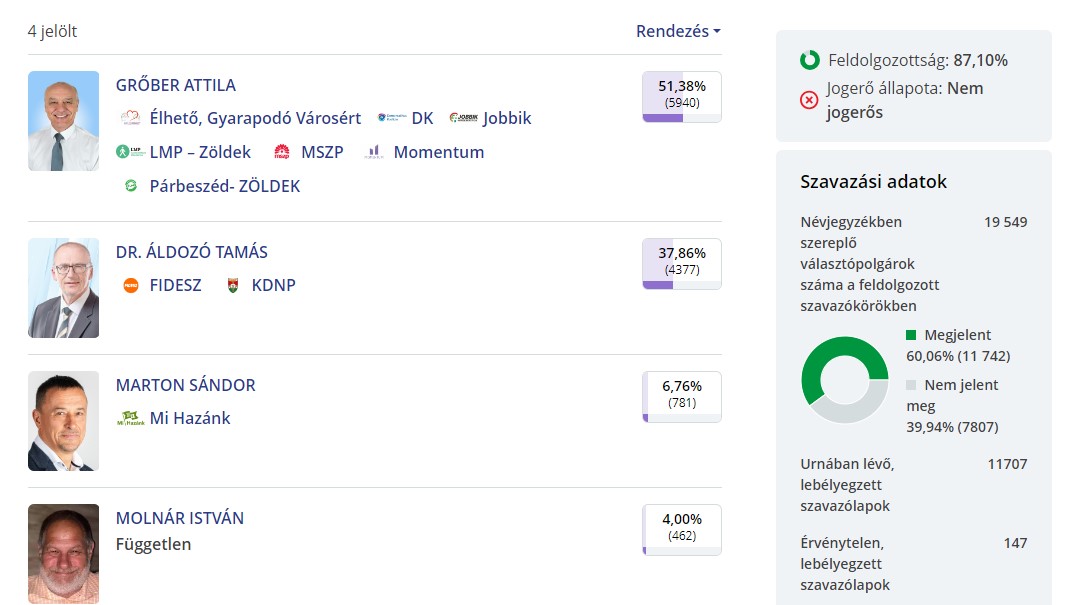
Task: Click the KDNP party crest icon
Action: pos(233,285)
